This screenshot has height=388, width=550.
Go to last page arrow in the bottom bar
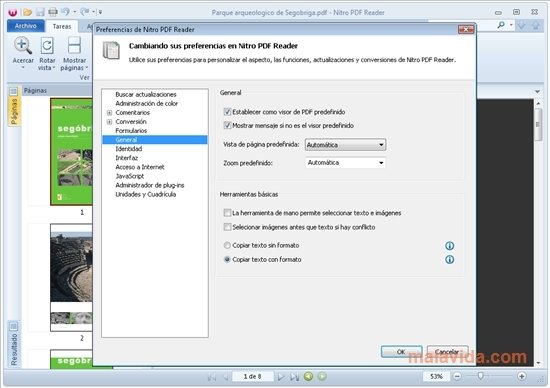tap(294, 377)
